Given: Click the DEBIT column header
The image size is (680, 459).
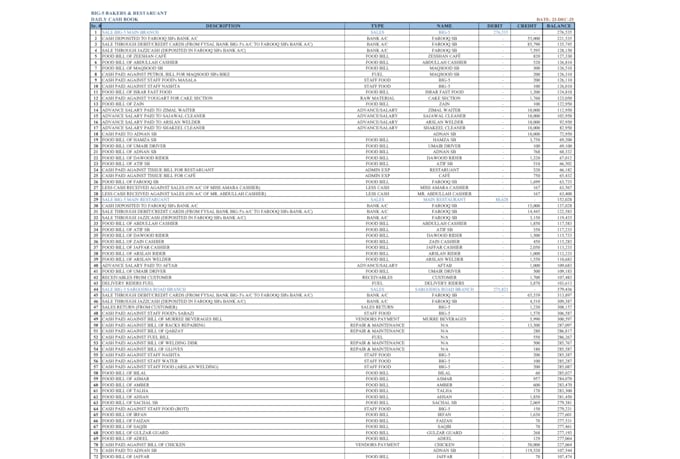Looking at the screenshot, I should [x=494, y=26].
